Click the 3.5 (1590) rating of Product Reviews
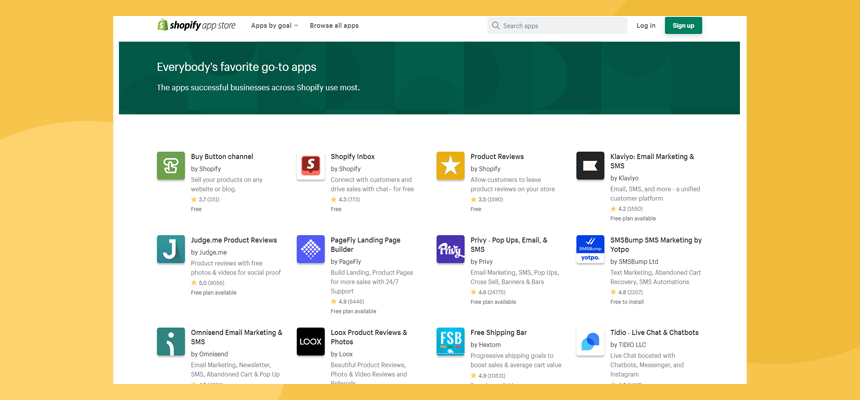This screenshot has height=400, width=860. tap(486, 200)
